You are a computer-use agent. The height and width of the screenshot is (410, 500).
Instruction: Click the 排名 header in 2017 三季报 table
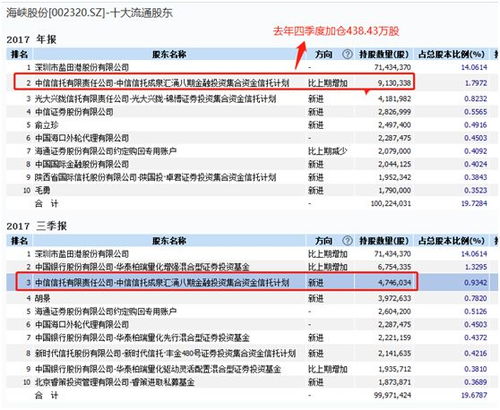point(19,241)
